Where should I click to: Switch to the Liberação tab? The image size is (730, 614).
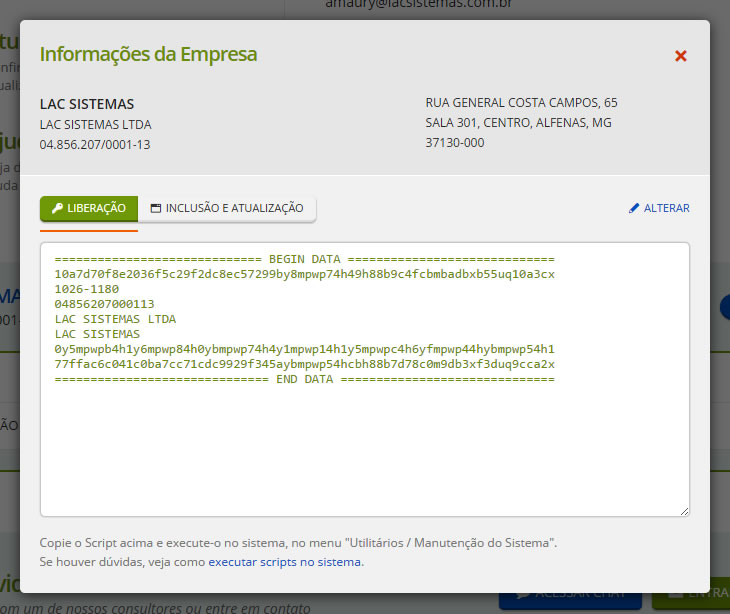89,208
